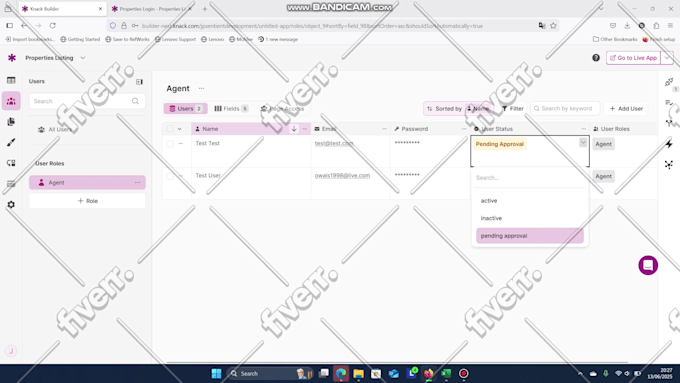Open browser tab list chevron
The width and height of the screenshot is (680, 383).
coord(601,9)
